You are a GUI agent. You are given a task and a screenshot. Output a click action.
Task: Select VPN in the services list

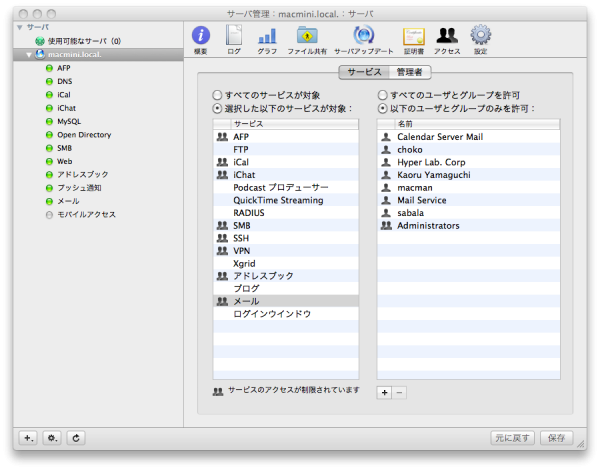click(x=286, y=251)
